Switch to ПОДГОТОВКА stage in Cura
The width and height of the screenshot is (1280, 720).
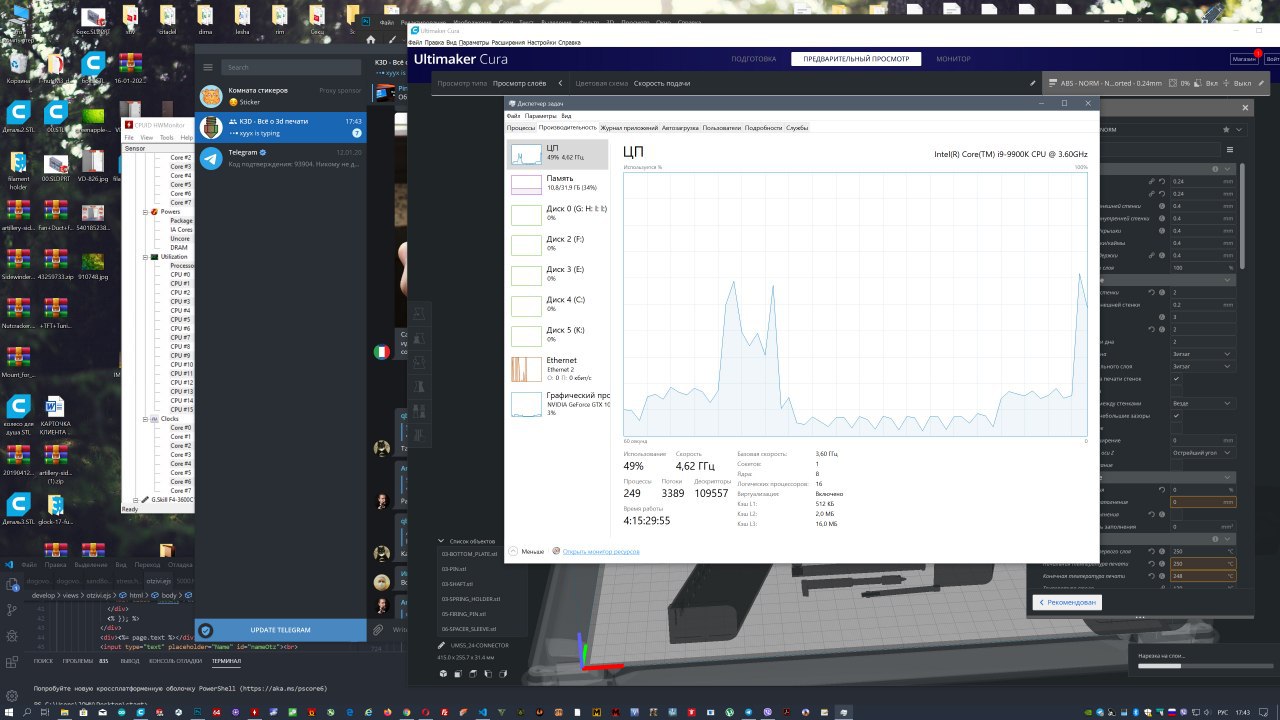[x=753, y=59]
